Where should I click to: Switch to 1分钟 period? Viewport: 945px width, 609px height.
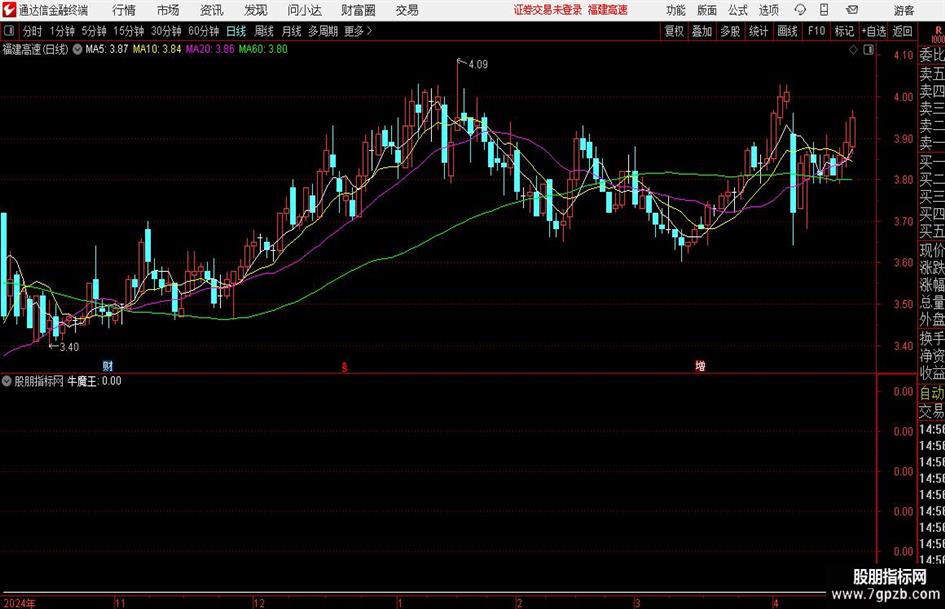click(x=62, y=31)
